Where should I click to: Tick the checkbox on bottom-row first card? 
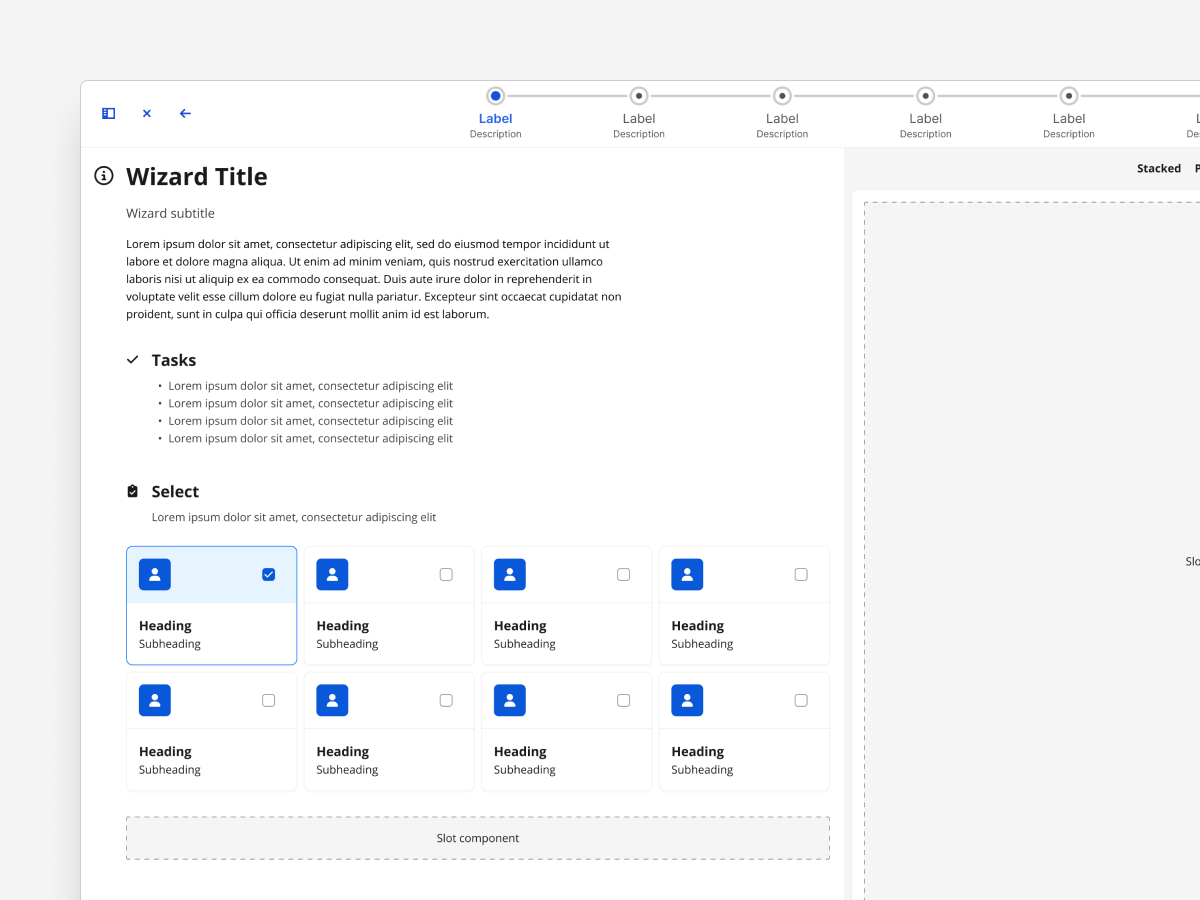pos(268,700)
